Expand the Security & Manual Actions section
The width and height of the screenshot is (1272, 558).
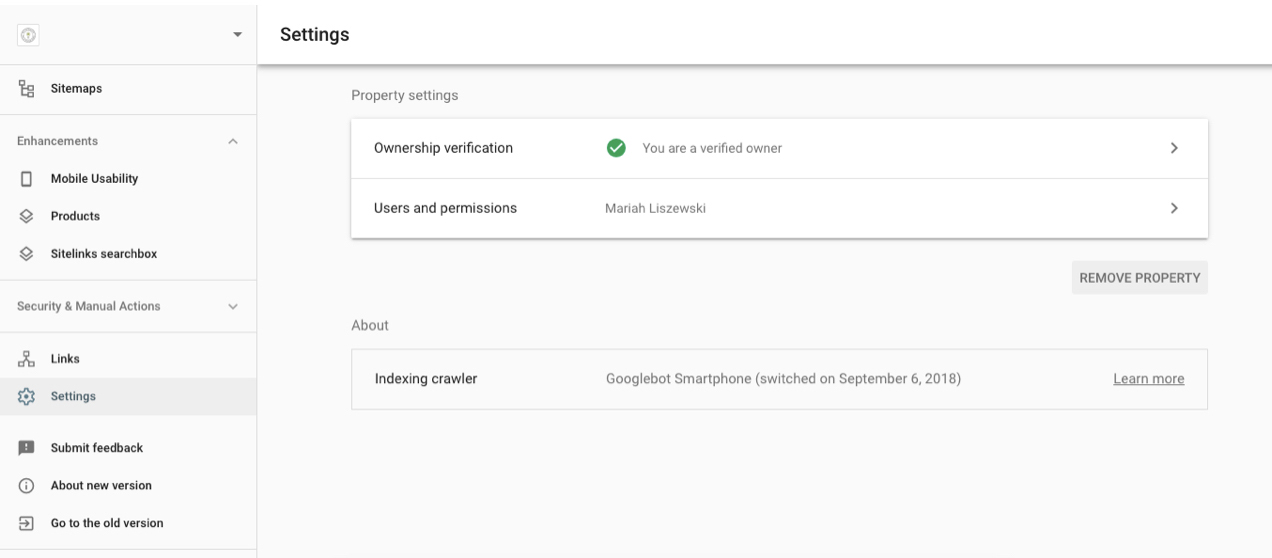(x=233, y=306)
